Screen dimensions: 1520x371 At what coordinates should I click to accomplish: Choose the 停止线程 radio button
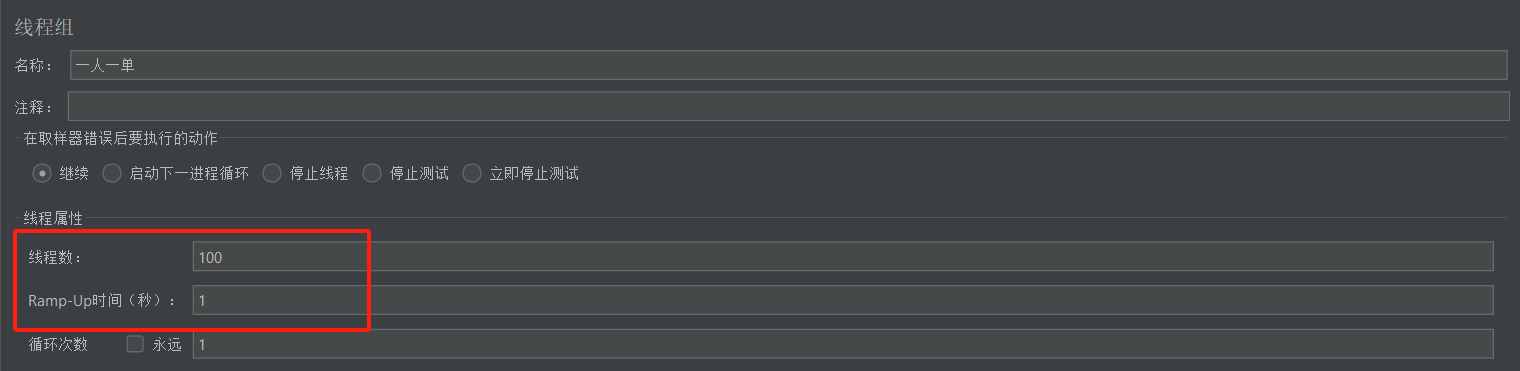point(272,173)
